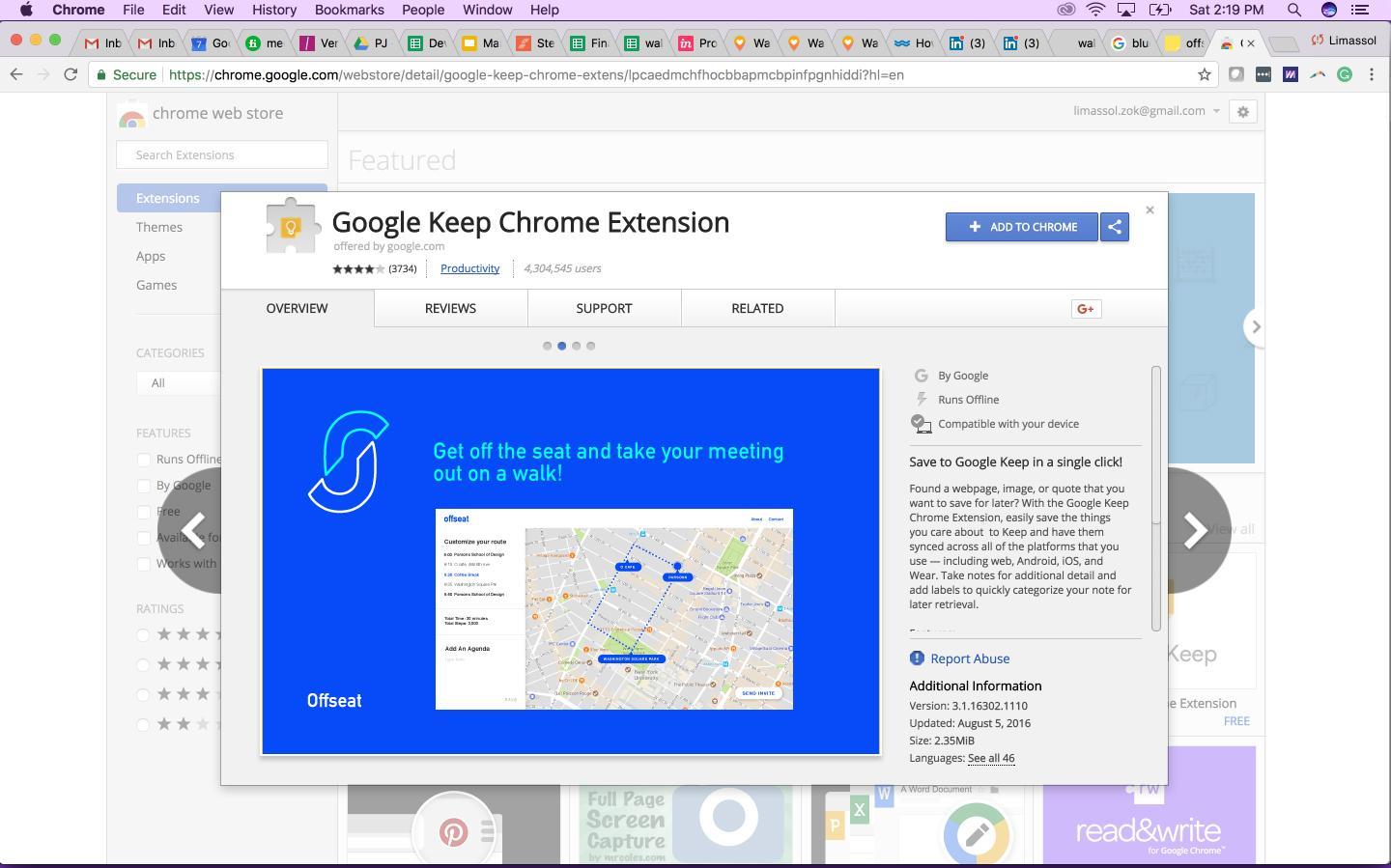
Task: Select the last (lowest) rating radio button
Action: point(143,724)
